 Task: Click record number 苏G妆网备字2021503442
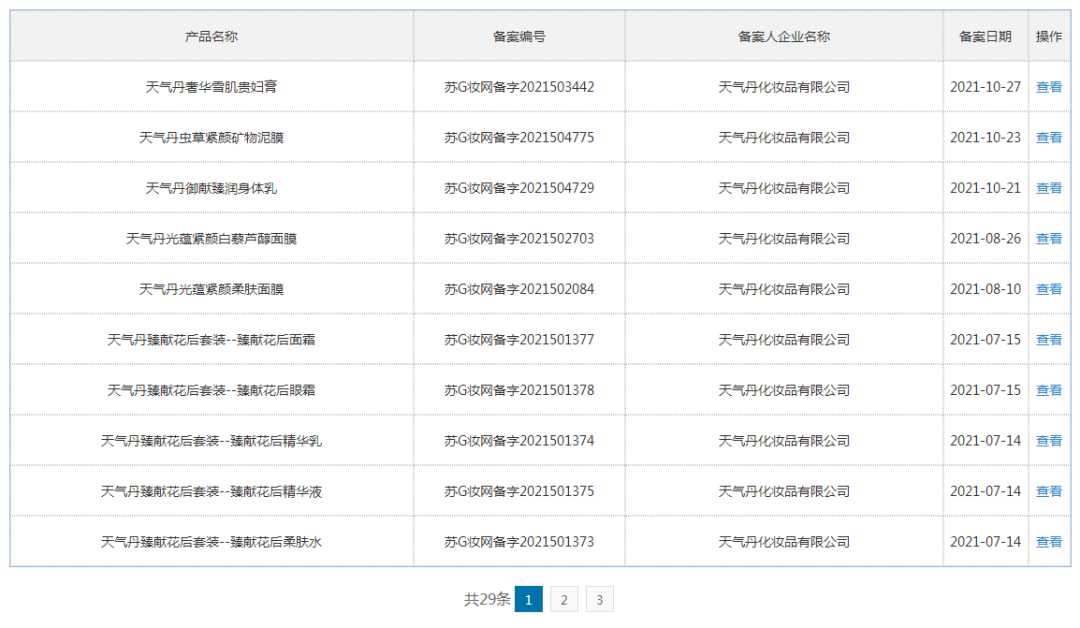pyautogui.click(x=519, y=87)
